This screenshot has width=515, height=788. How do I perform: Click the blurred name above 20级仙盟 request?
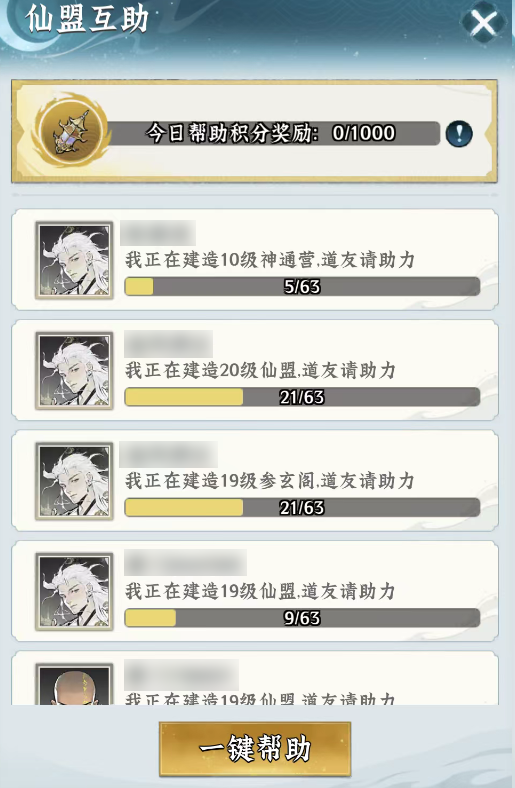click(168, 344)
